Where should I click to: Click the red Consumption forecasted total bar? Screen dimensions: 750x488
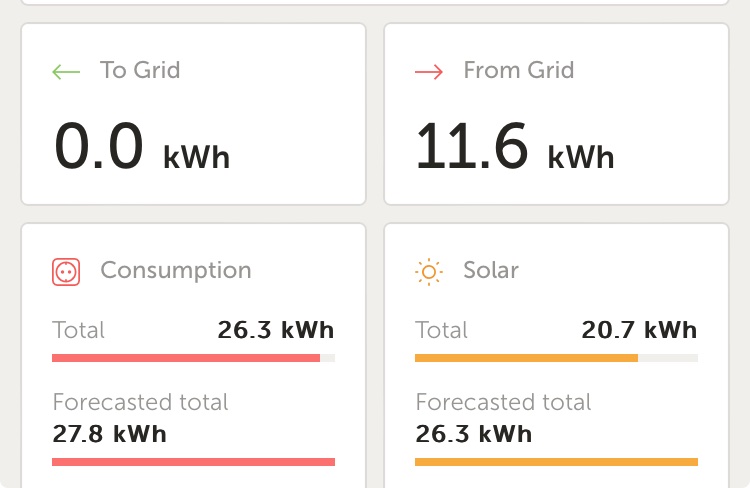click(x=193, y=461)
